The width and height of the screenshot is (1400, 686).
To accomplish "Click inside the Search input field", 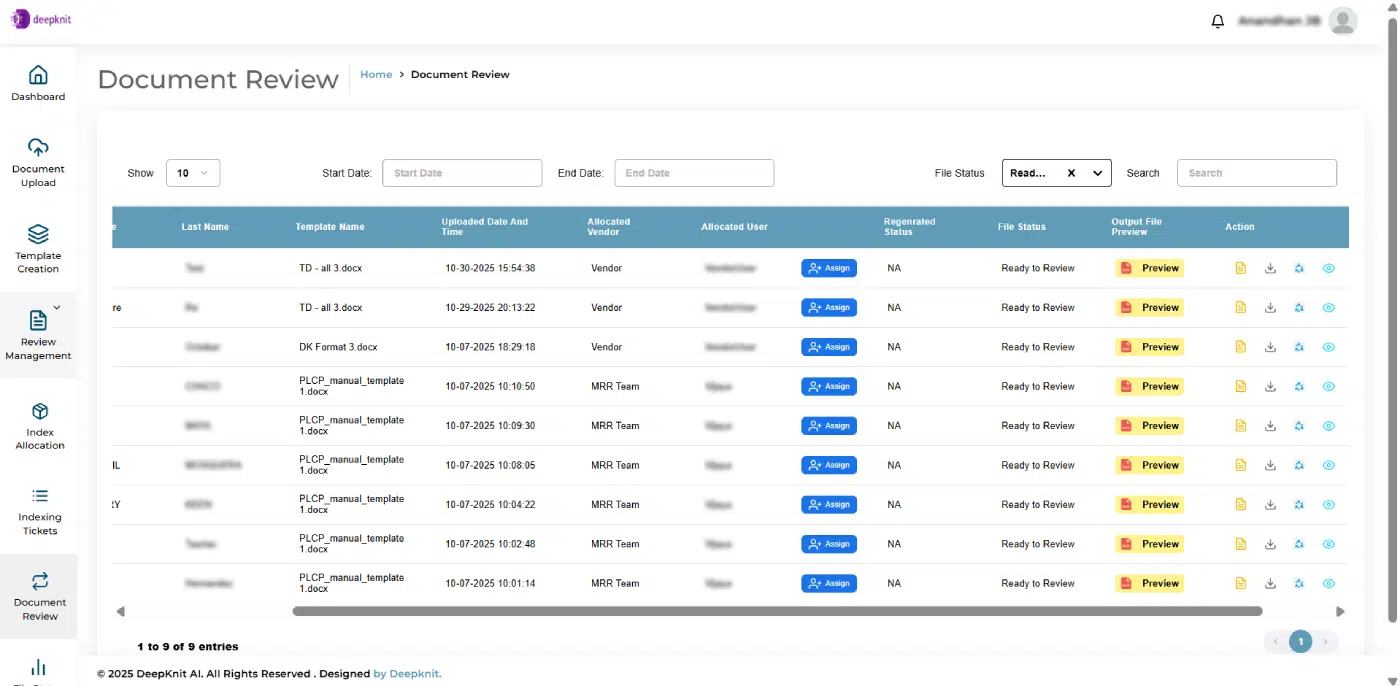I will (x=1256, y=172).
